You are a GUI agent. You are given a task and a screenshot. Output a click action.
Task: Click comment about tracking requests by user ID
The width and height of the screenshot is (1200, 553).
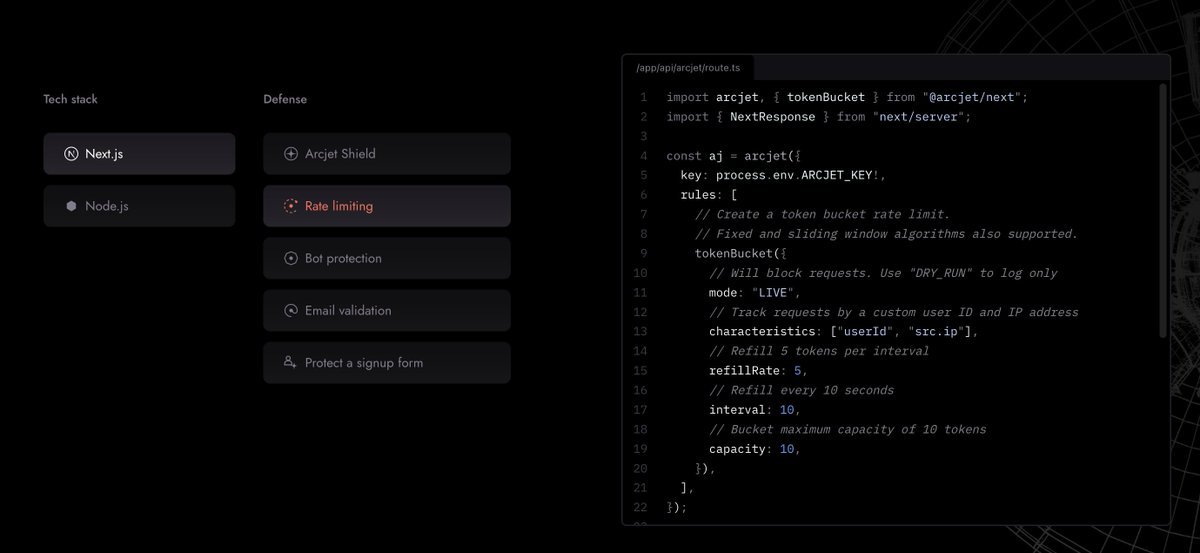[894, 312]
